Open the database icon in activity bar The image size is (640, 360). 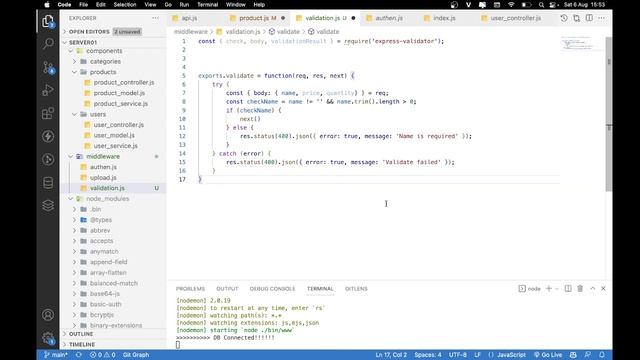[48, 182]
